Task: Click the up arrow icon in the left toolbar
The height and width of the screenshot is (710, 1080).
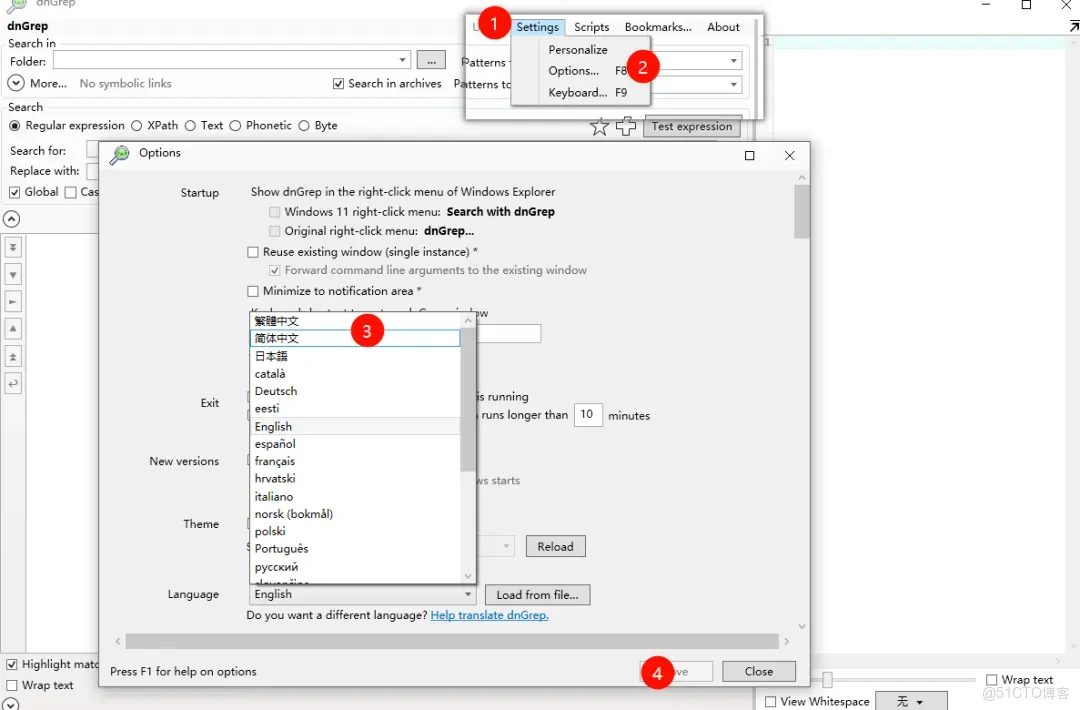Action: tap(13, 329)
